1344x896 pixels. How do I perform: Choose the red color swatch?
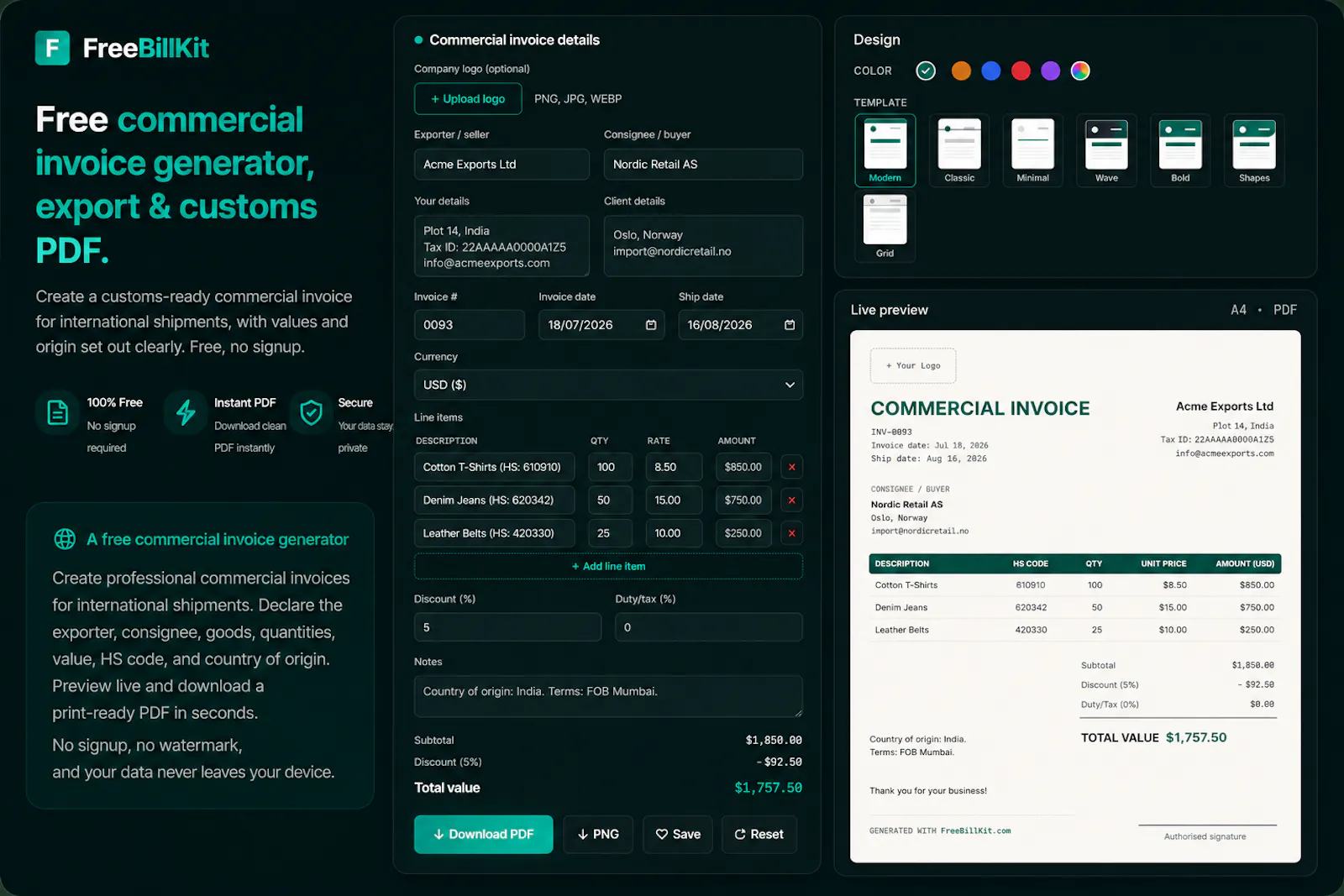pyautogui.click(x=1021, y=71)
